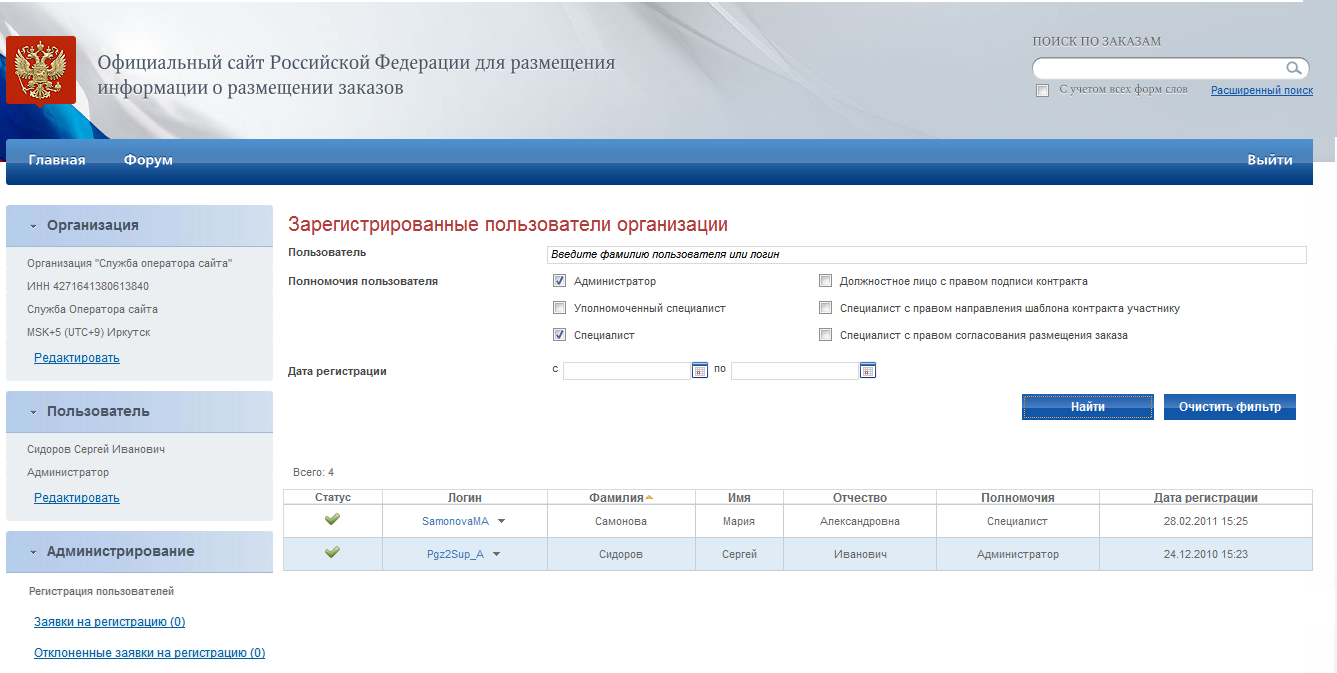Tick Специалист с правом согласования размещения заказа
1337x673 pixels.
point(825,335)
